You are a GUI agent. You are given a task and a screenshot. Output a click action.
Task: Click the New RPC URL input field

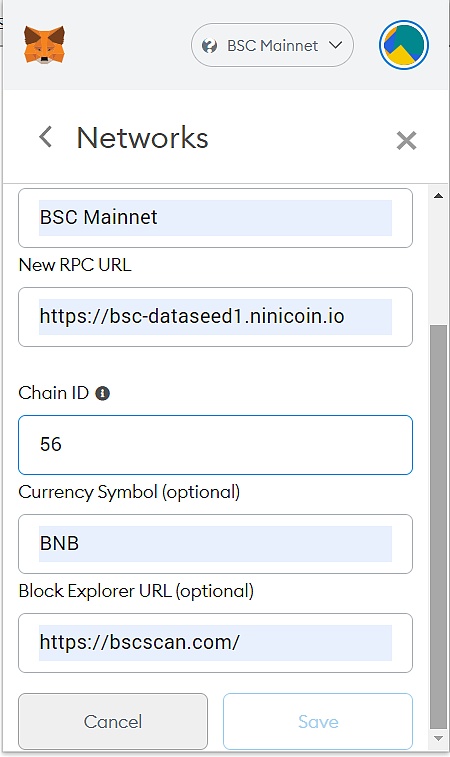(215, 317)
